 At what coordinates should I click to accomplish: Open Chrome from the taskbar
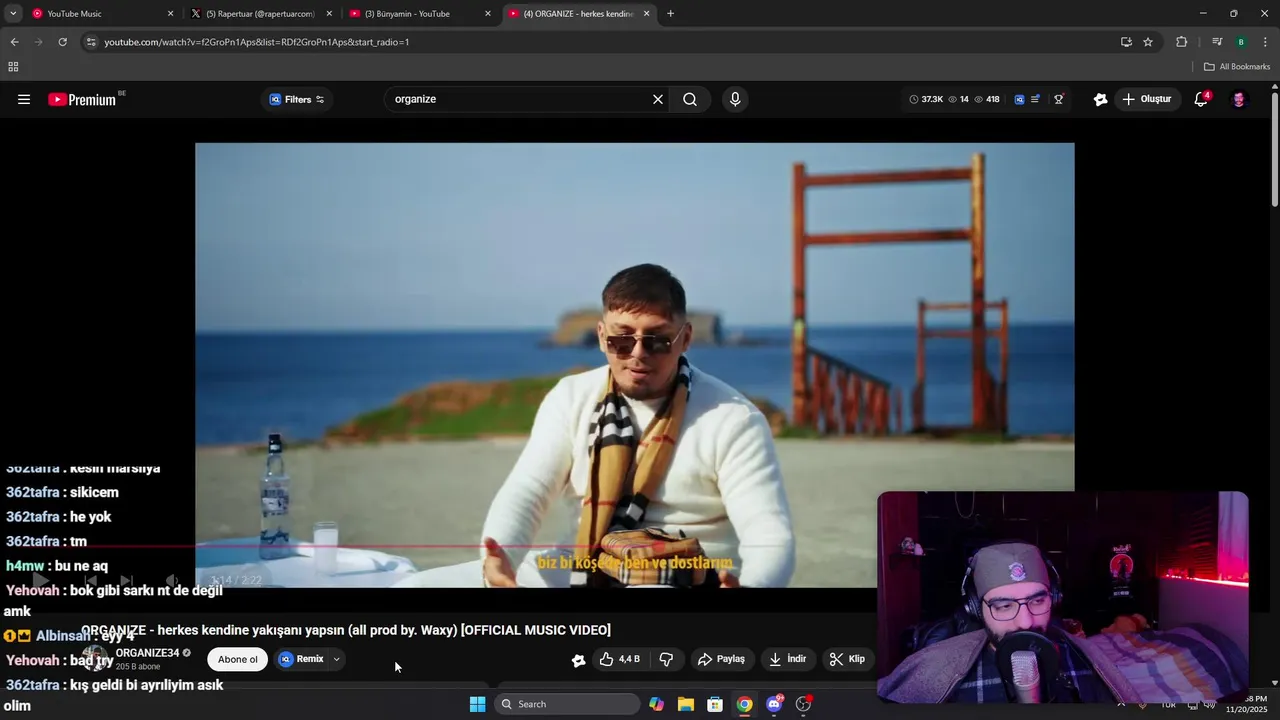tap(744, 704)
